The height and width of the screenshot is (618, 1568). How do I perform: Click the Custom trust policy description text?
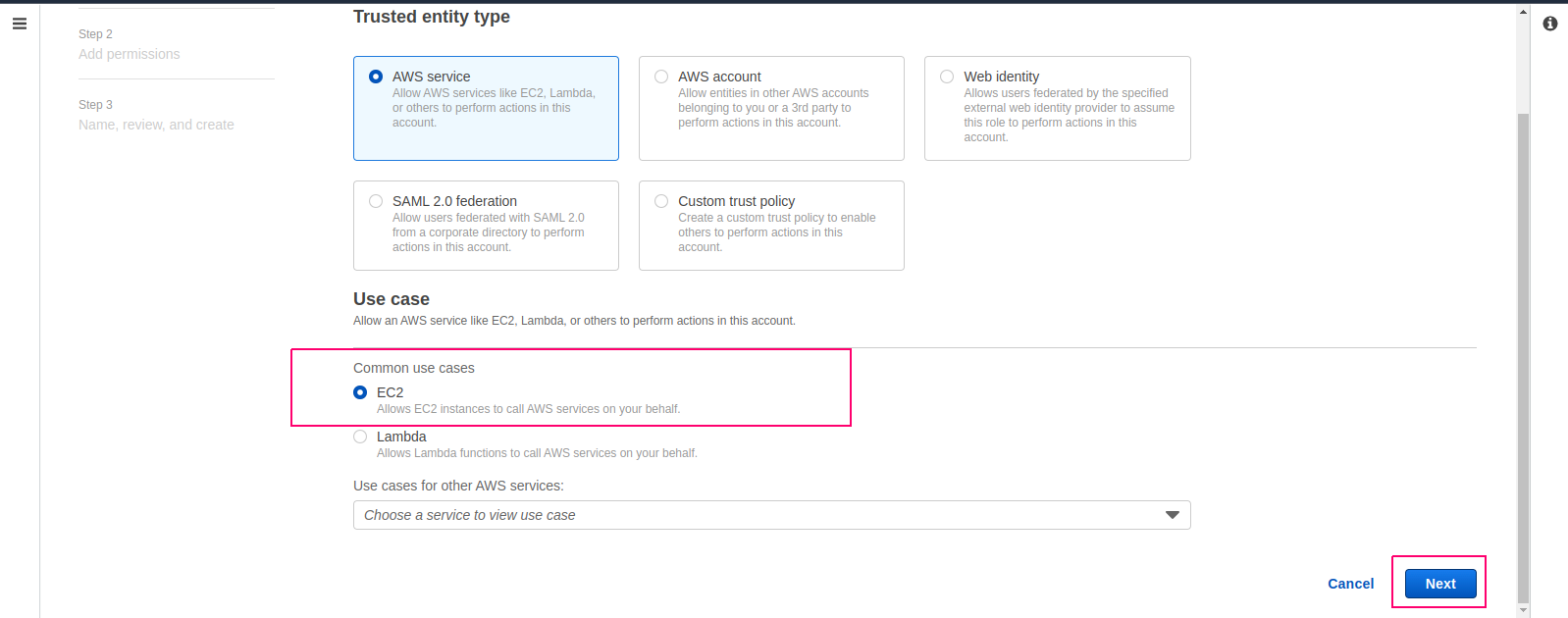(777, 232)
